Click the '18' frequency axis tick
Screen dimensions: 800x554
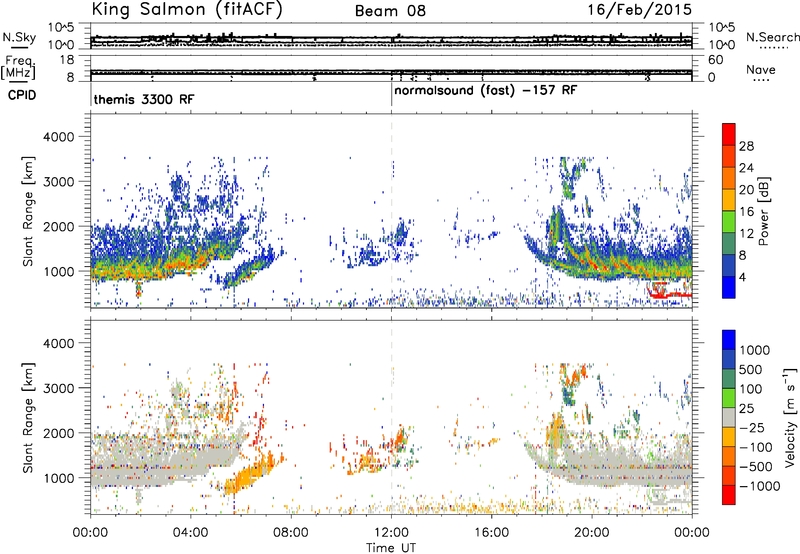coord(67,60)
